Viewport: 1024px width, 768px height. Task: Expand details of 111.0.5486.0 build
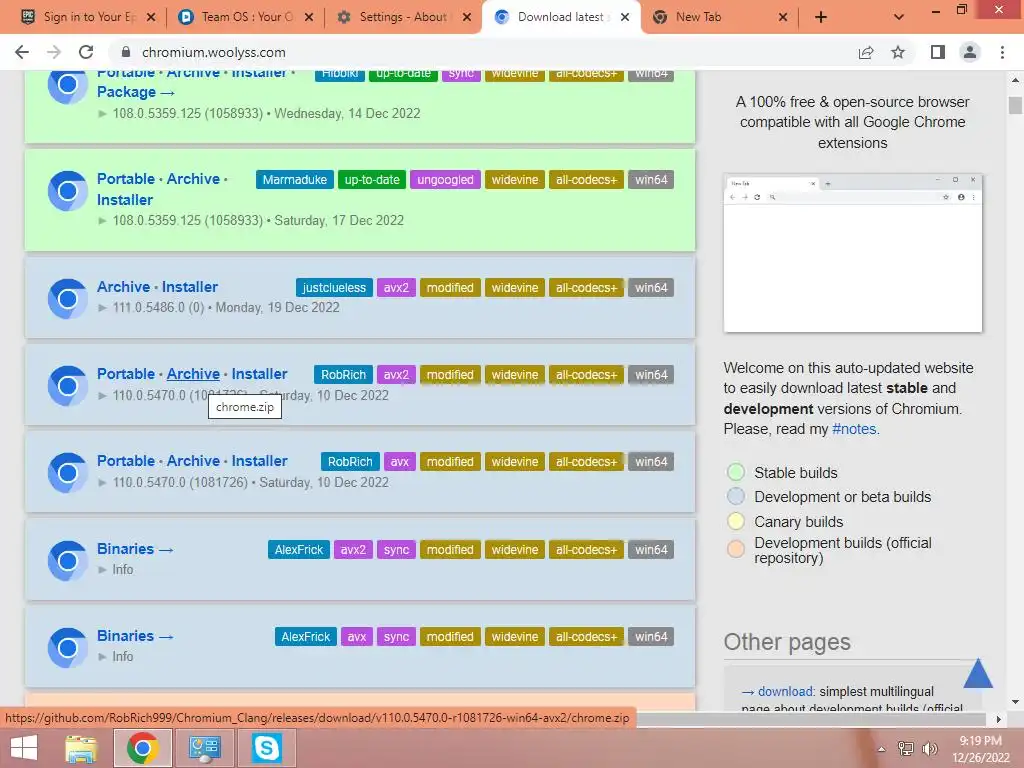point(102,308)
